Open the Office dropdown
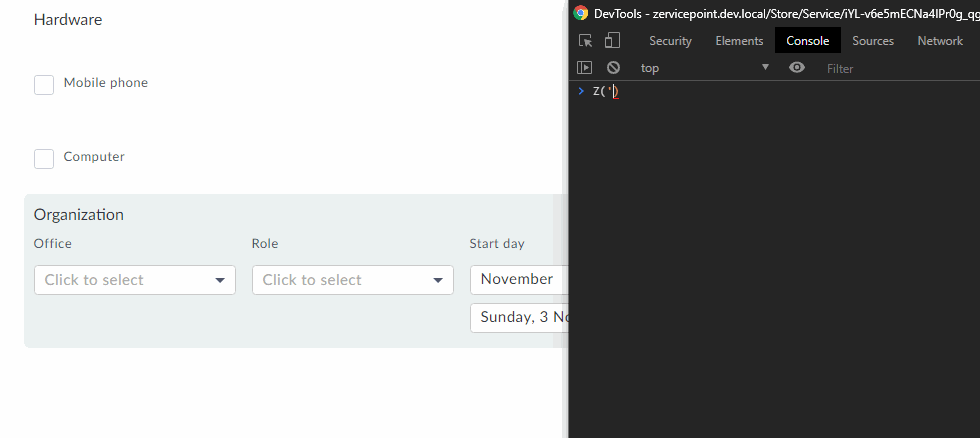The image size is (980, 438). 135,280
